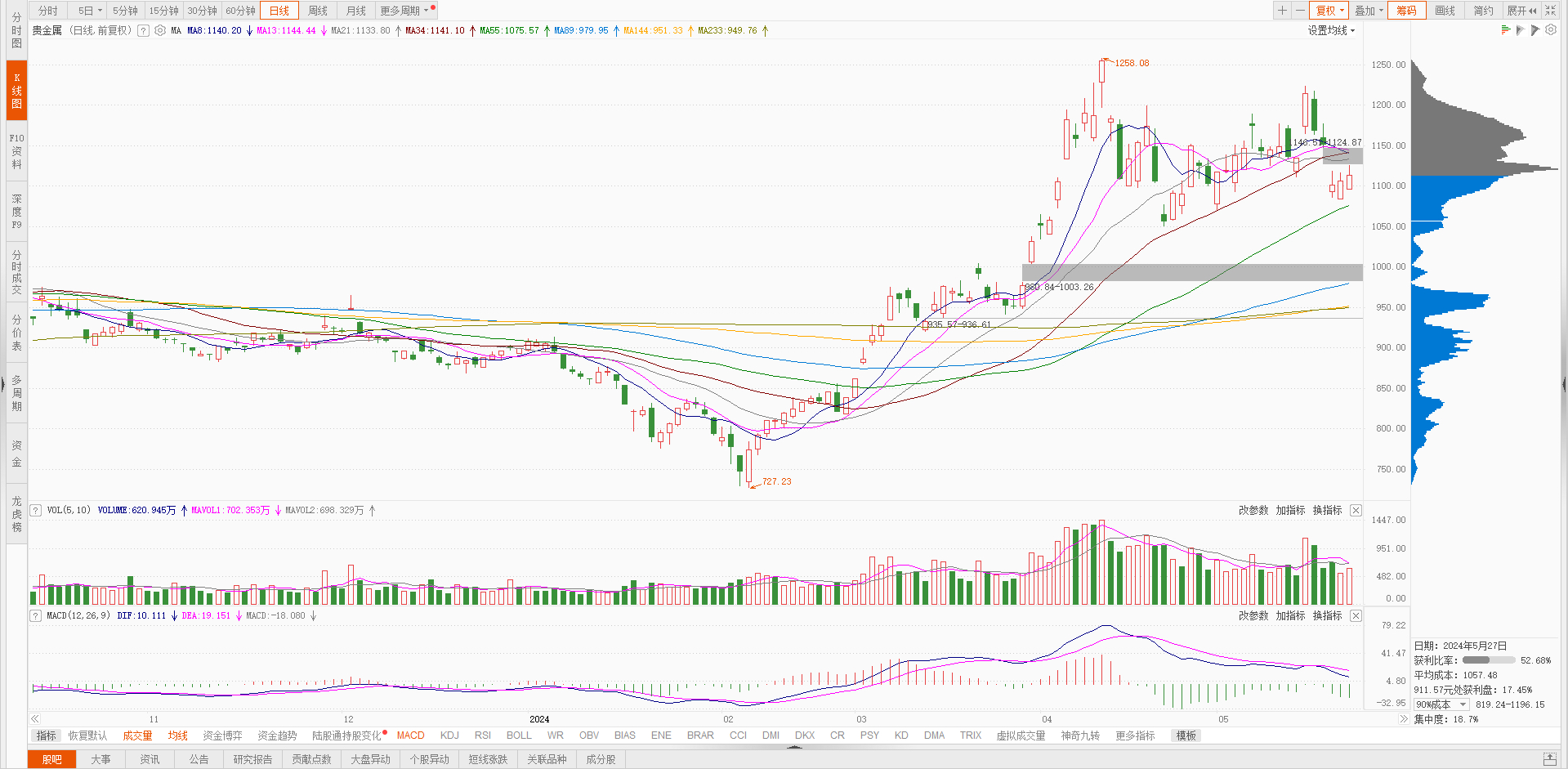Switch to the 月线 monthly tab

[x=356, y=11]
